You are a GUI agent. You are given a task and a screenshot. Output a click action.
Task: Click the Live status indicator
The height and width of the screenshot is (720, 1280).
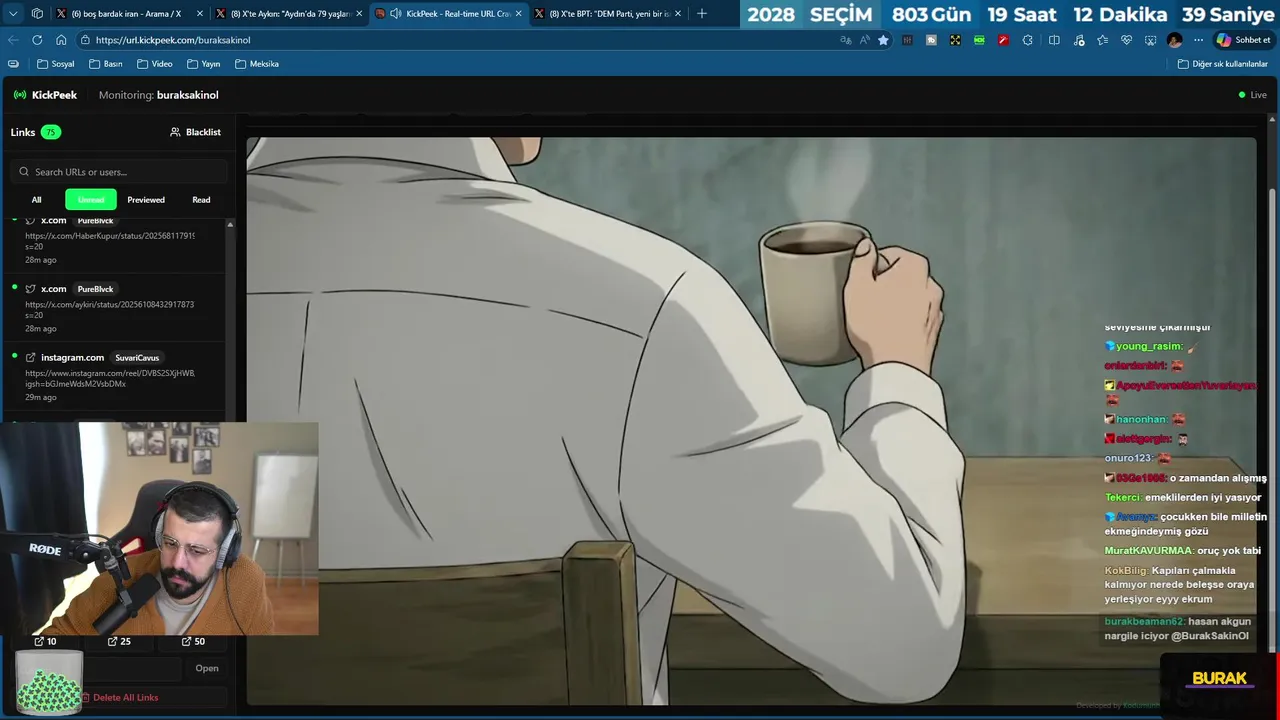(x=1252, y=95)
